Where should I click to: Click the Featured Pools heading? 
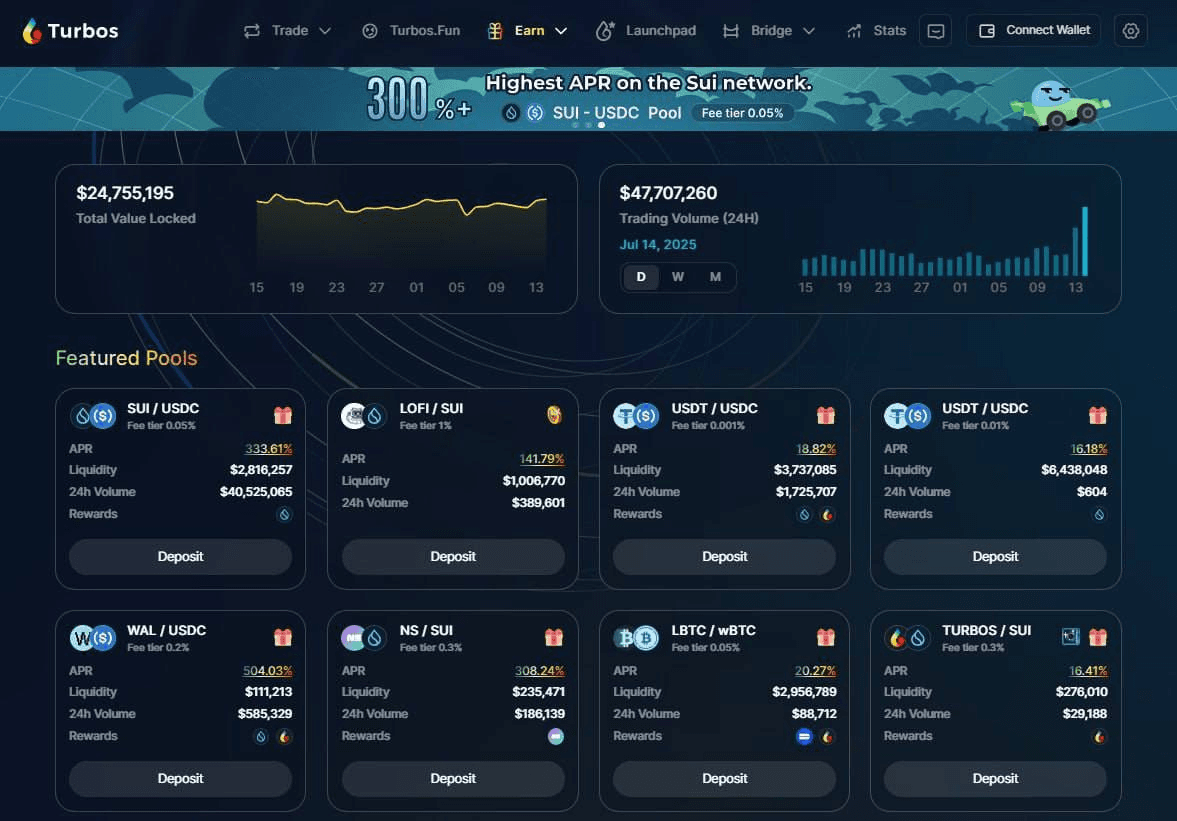tap(126, 358)
